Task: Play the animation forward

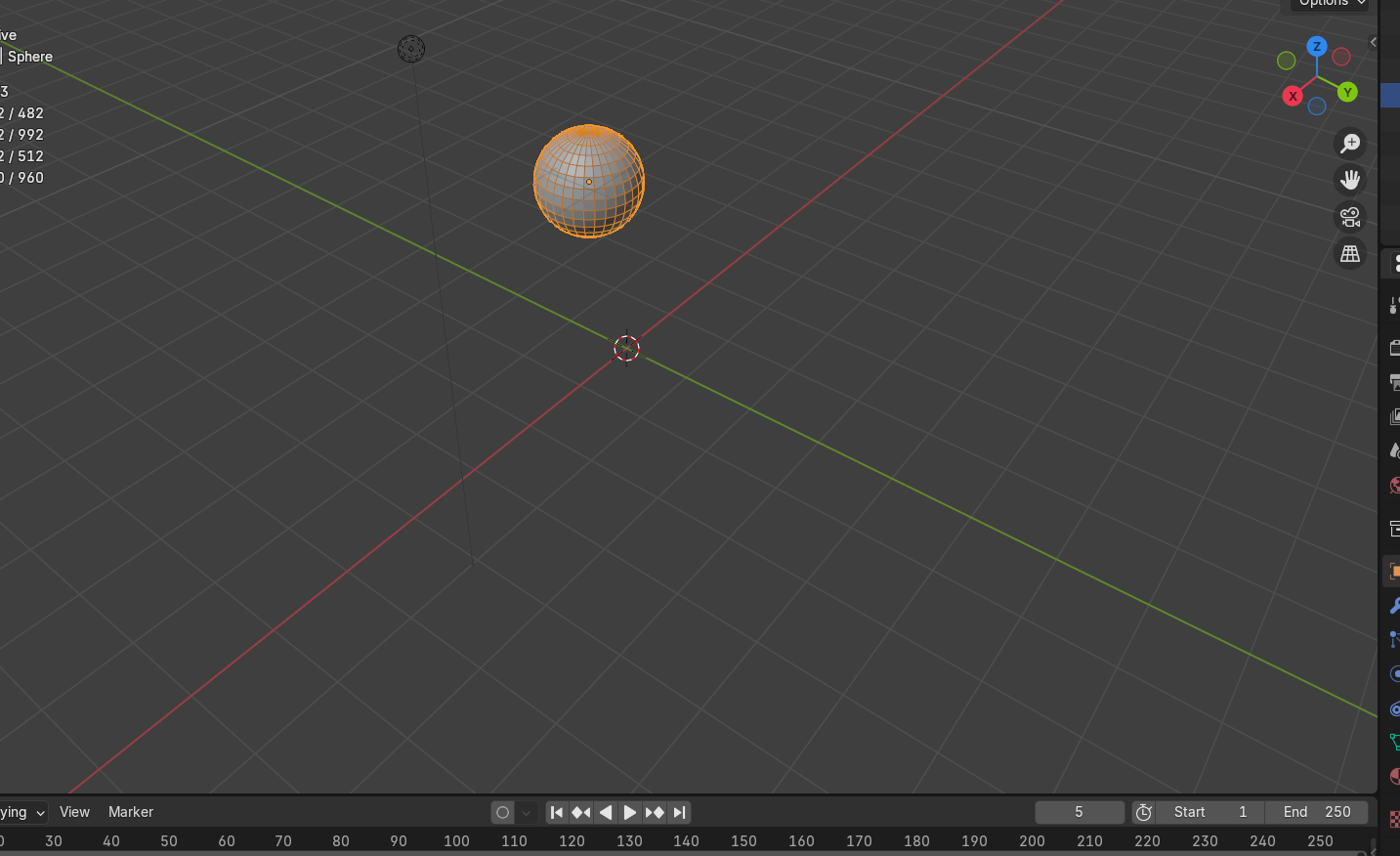Action: (630, 812)
